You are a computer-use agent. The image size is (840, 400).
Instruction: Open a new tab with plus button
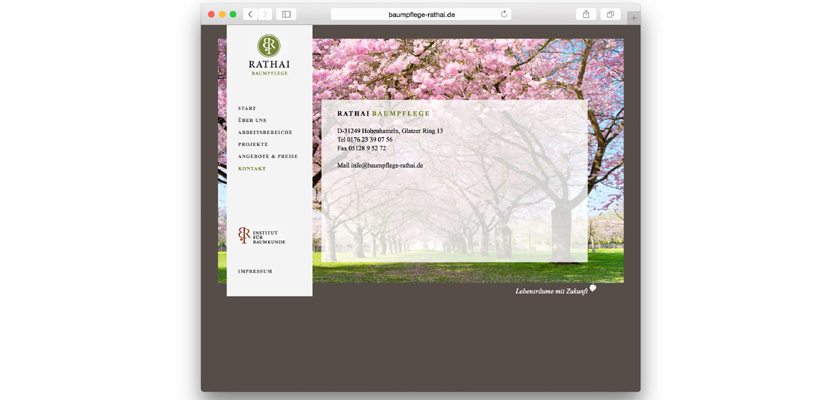(x=633, y=18)
